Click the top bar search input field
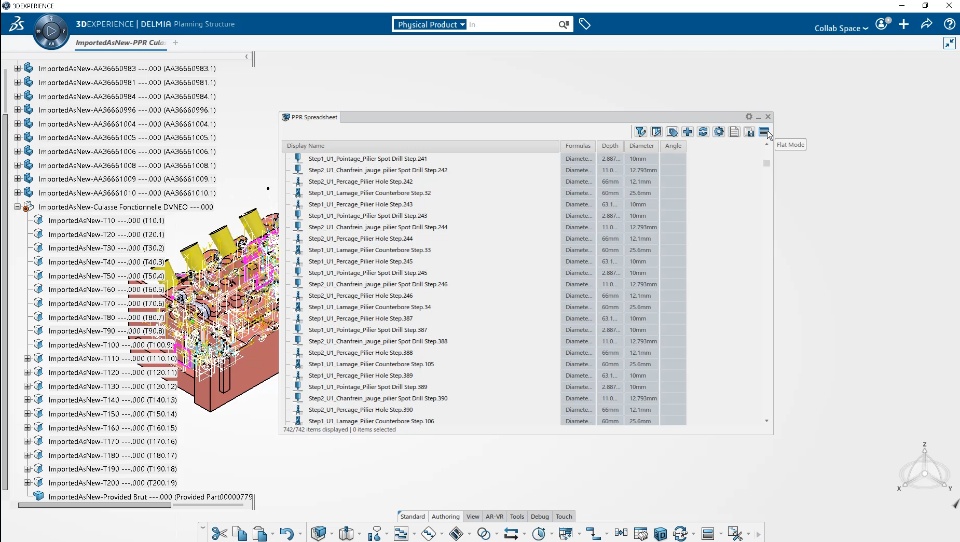 [512, 24]
